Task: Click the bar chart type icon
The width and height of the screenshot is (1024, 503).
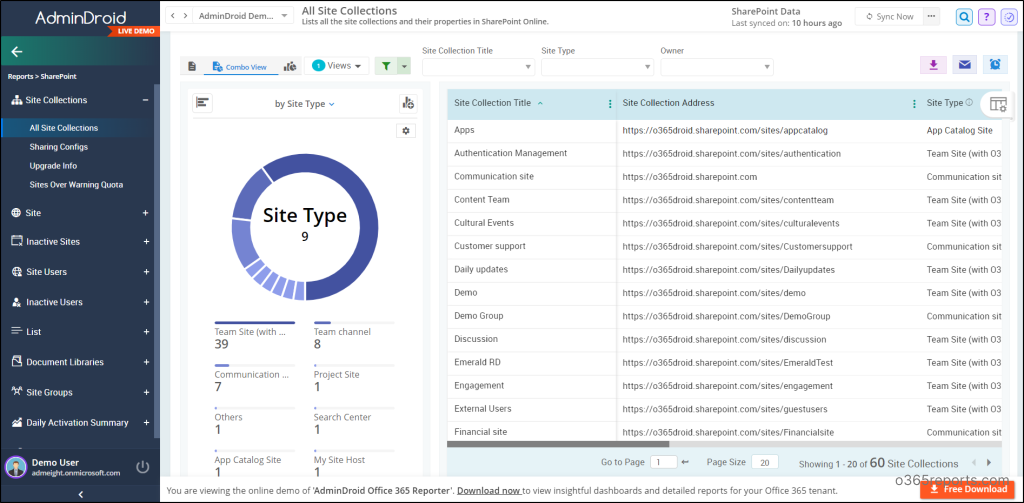Action: pyautogui.click(x=203, y=103)
